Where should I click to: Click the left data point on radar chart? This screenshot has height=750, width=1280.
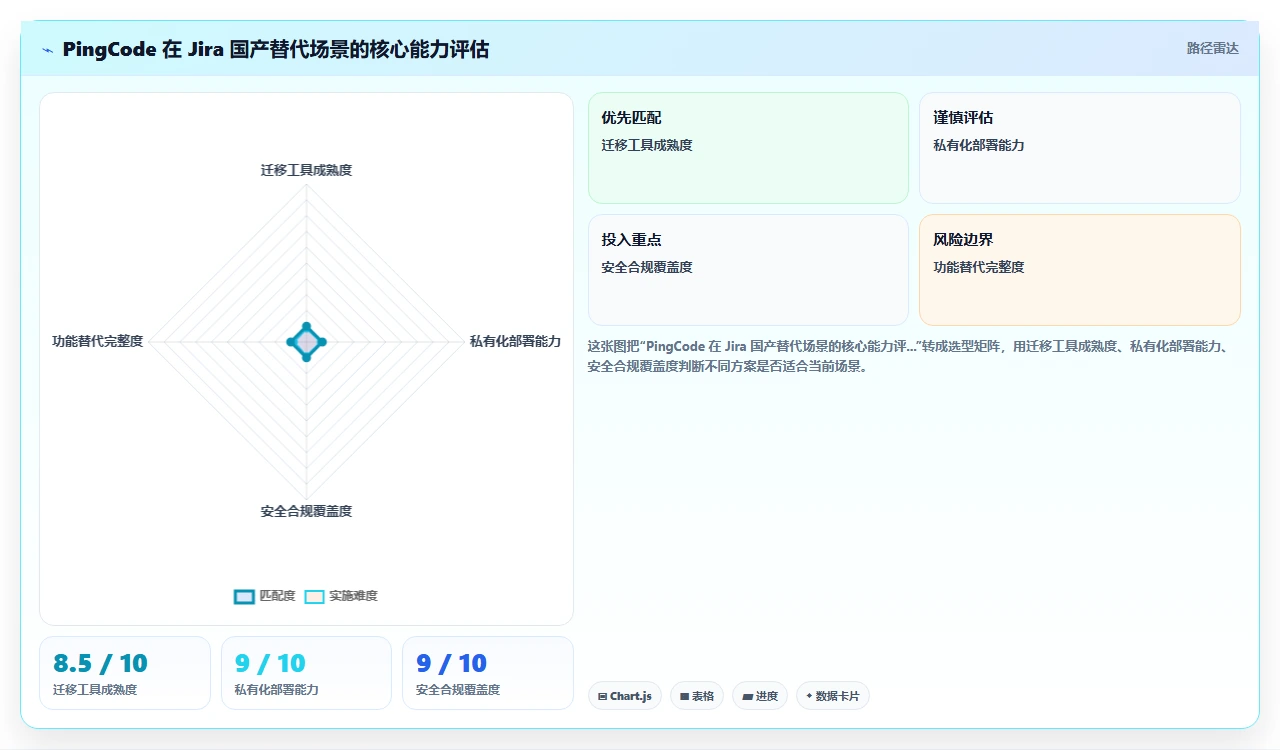(291, 342)
